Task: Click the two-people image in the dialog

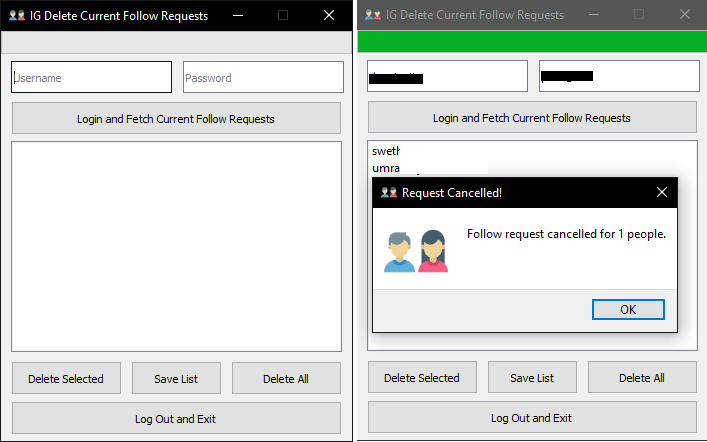Action: 416,251
